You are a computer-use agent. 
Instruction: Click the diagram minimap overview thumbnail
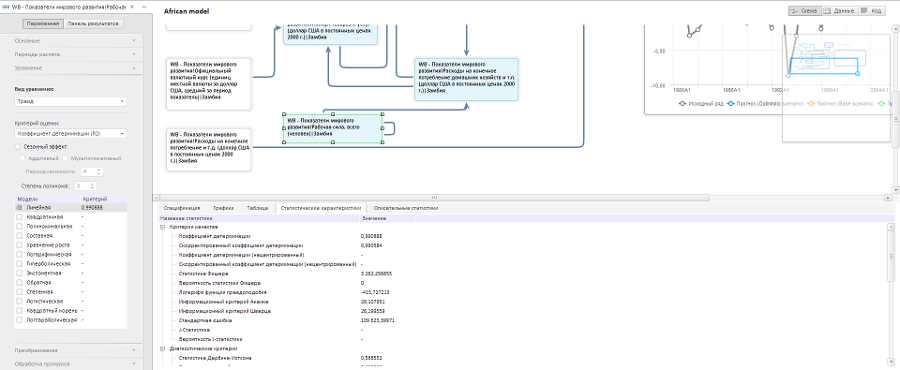[837, 87]
